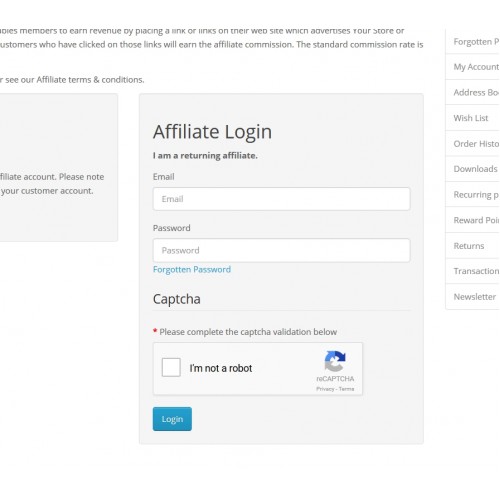Open the Forgotten Password link below password
The height and width of the screenshot is (500, 500).
(x=192, y=269)
